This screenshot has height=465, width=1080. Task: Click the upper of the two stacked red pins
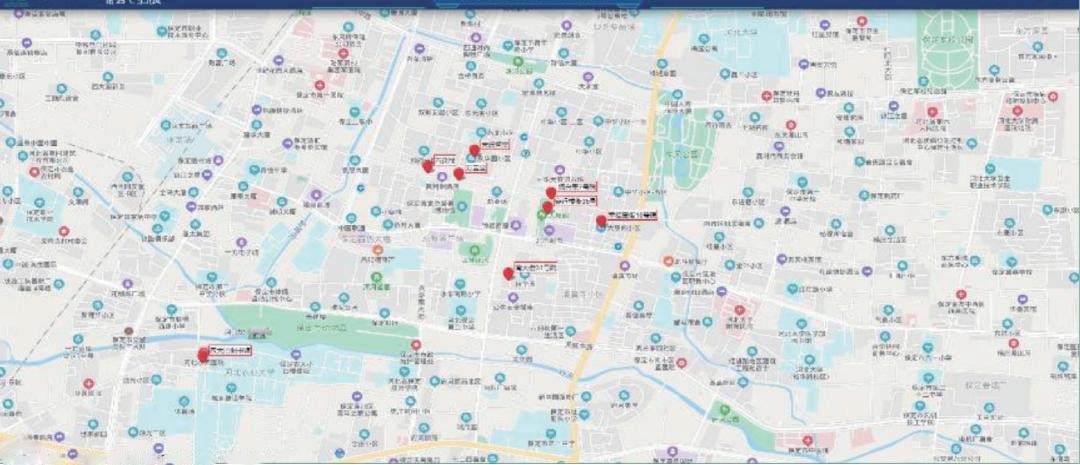click(550, 192)
